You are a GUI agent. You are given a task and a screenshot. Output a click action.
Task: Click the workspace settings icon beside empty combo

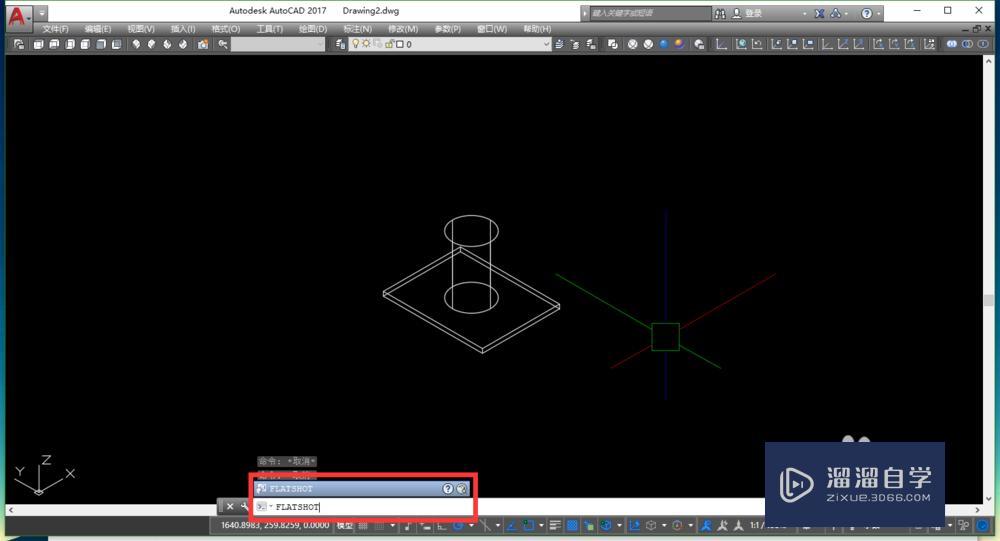[x=223, y=44]
